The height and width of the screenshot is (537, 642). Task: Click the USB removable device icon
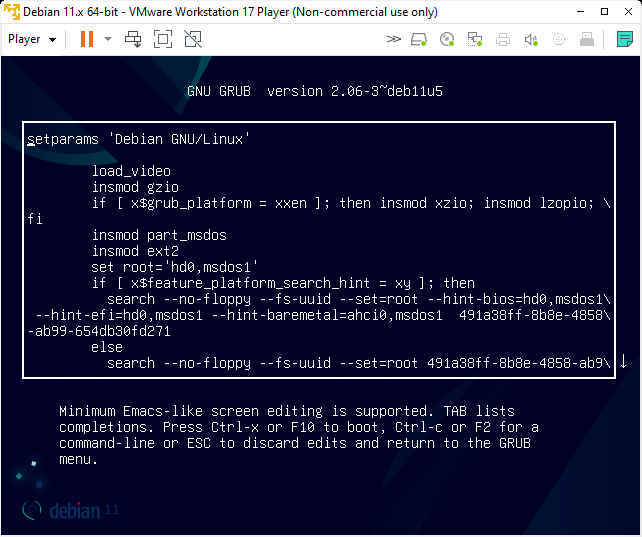(x=587, y=39)
